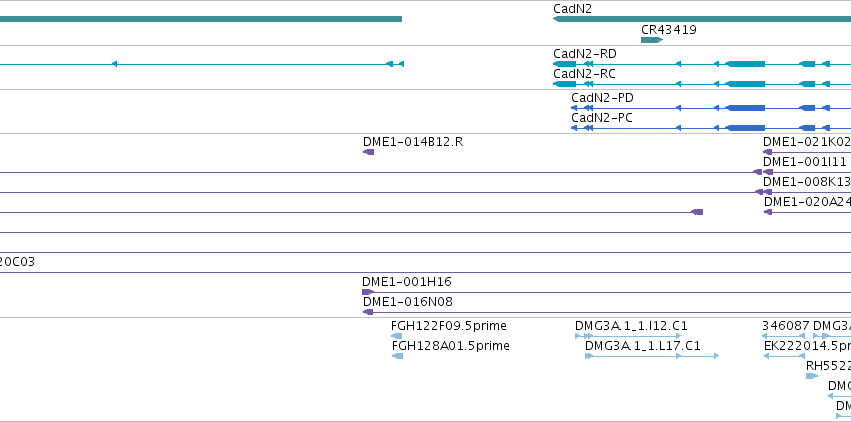The height and width of the screenshot is (422, 851).
Task: Click the CR43419 gene feature
Action: [652, 40]
